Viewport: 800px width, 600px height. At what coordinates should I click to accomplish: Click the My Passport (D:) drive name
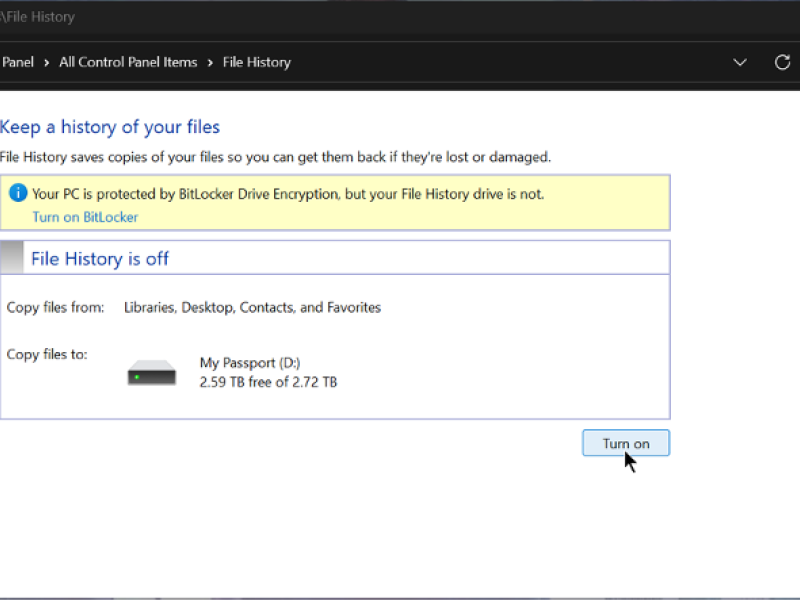tap(250, 363)
